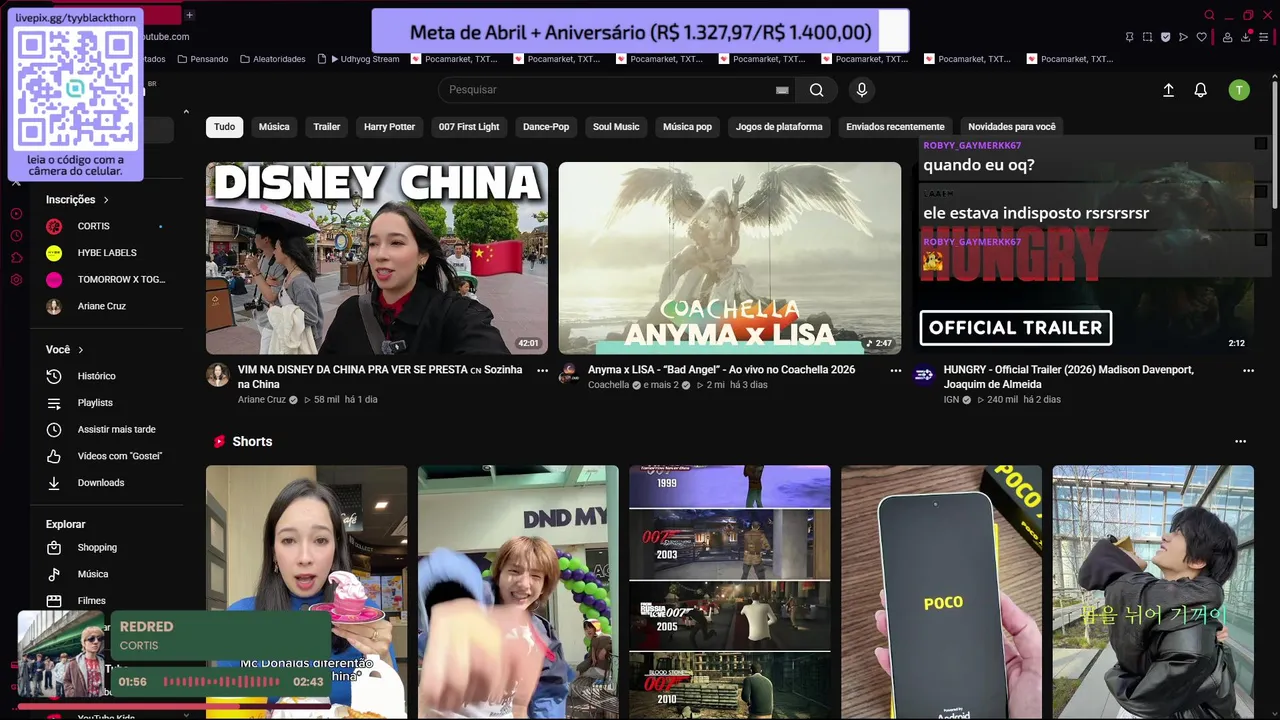The image size is (1280, 720).
Task: Play the DISNEY CHINA video thumbnail
Action: pos(377,258)
